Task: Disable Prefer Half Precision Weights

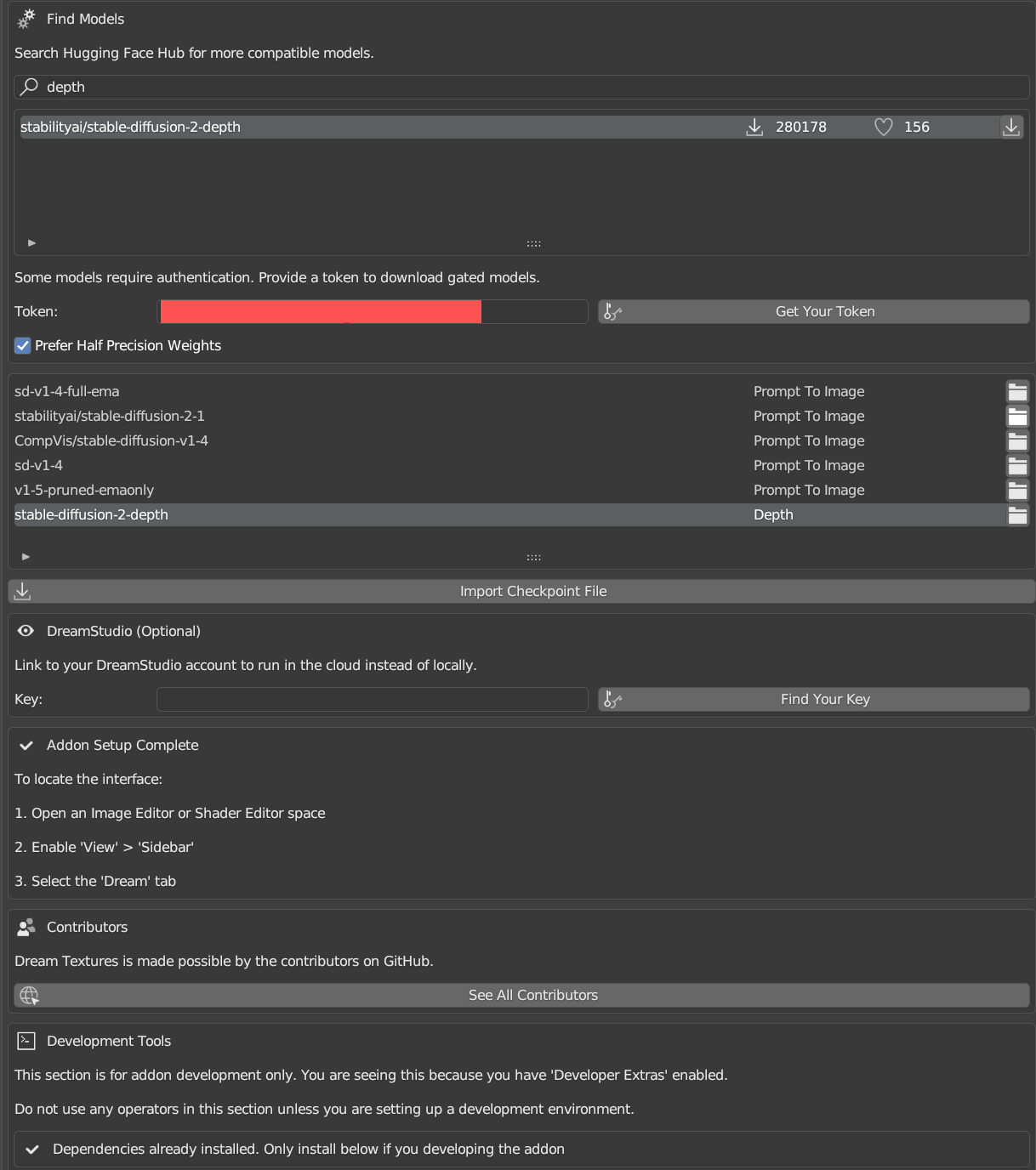Action: (x=22, y=345)
